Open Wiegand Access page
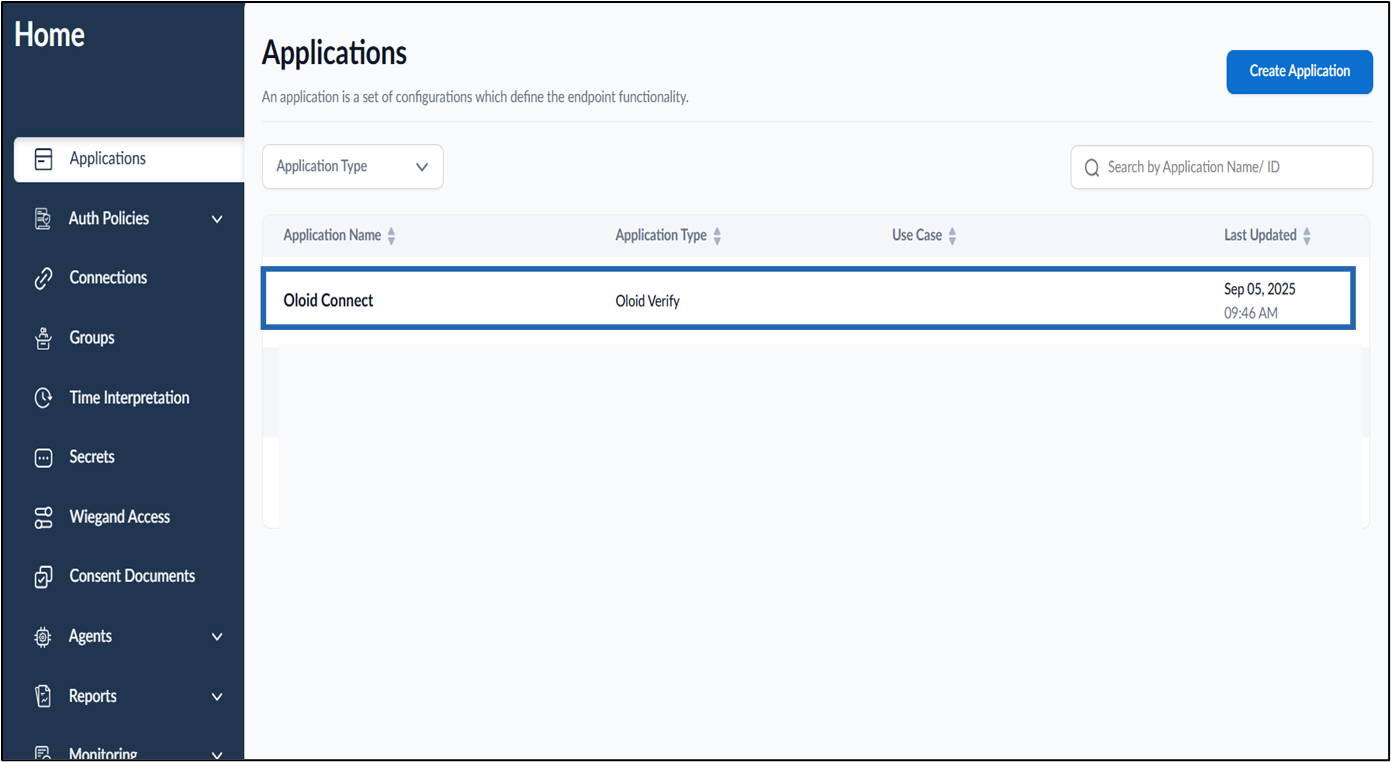1391x762 pixels. (120, 517)
